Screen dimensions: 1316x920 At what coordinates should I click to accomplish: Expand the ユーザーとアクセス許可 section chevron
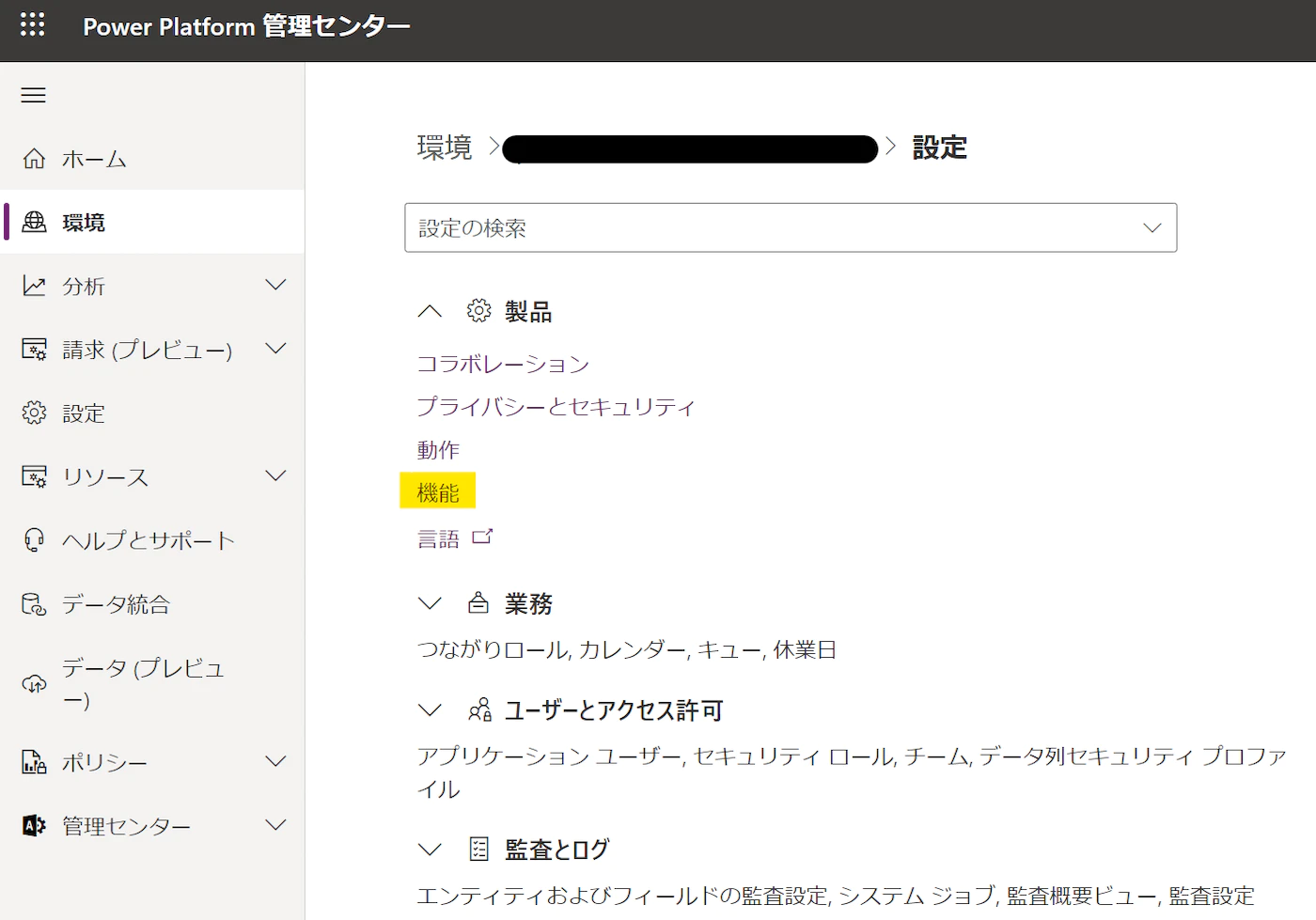430,710
